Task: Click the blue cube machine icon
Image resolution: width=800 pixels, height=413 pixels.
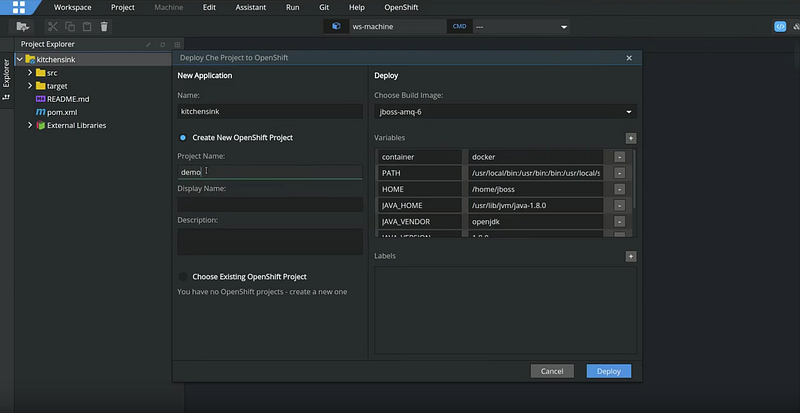Action: pyautogui.click(x=336, y=26)
